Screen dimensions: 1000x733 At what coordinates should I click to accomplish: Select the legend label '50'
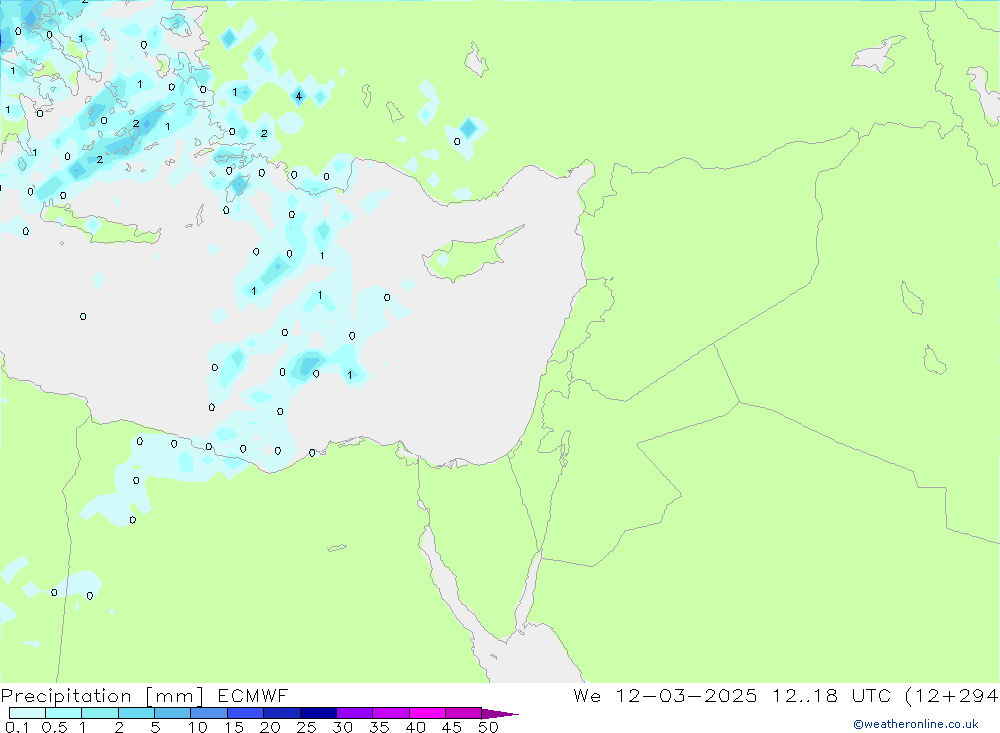click(x=489, y=727)
